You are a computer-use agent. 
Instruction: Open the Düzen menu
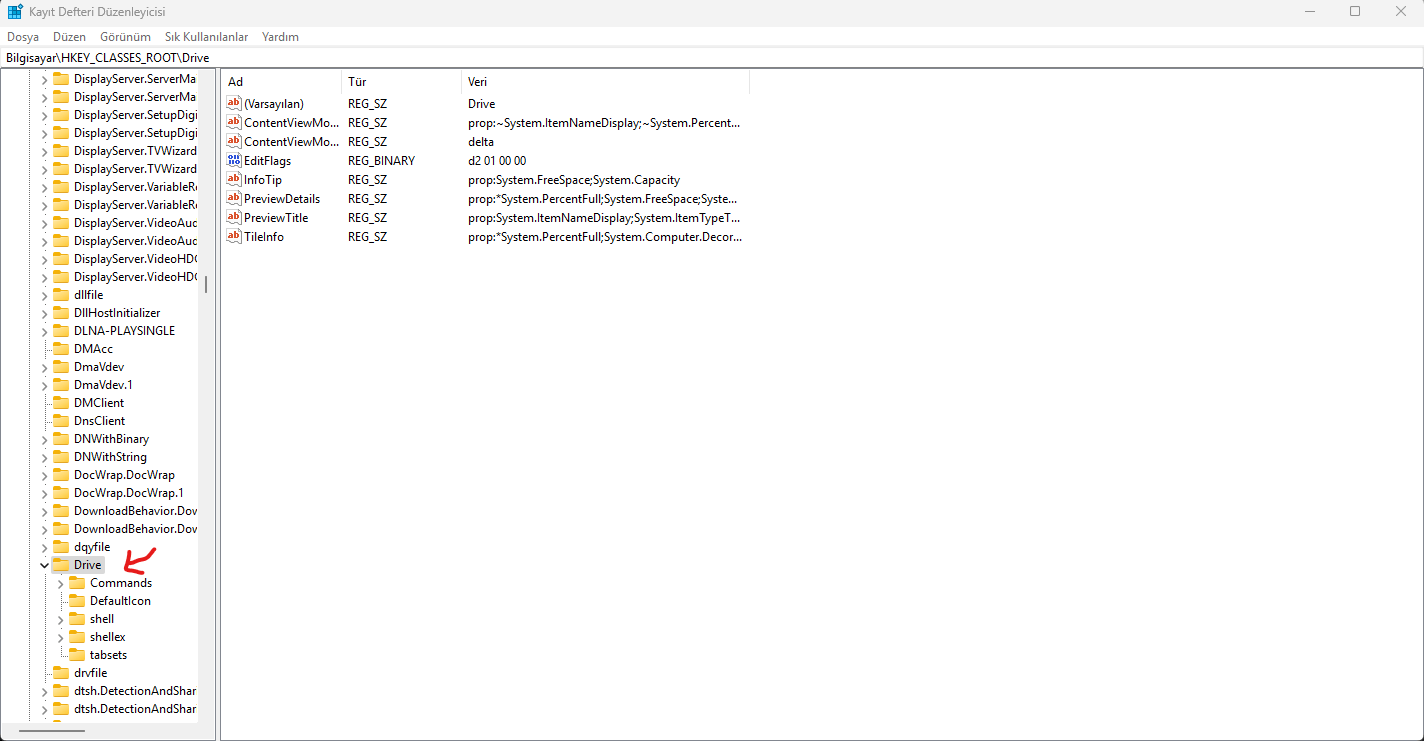coord(69,37)
